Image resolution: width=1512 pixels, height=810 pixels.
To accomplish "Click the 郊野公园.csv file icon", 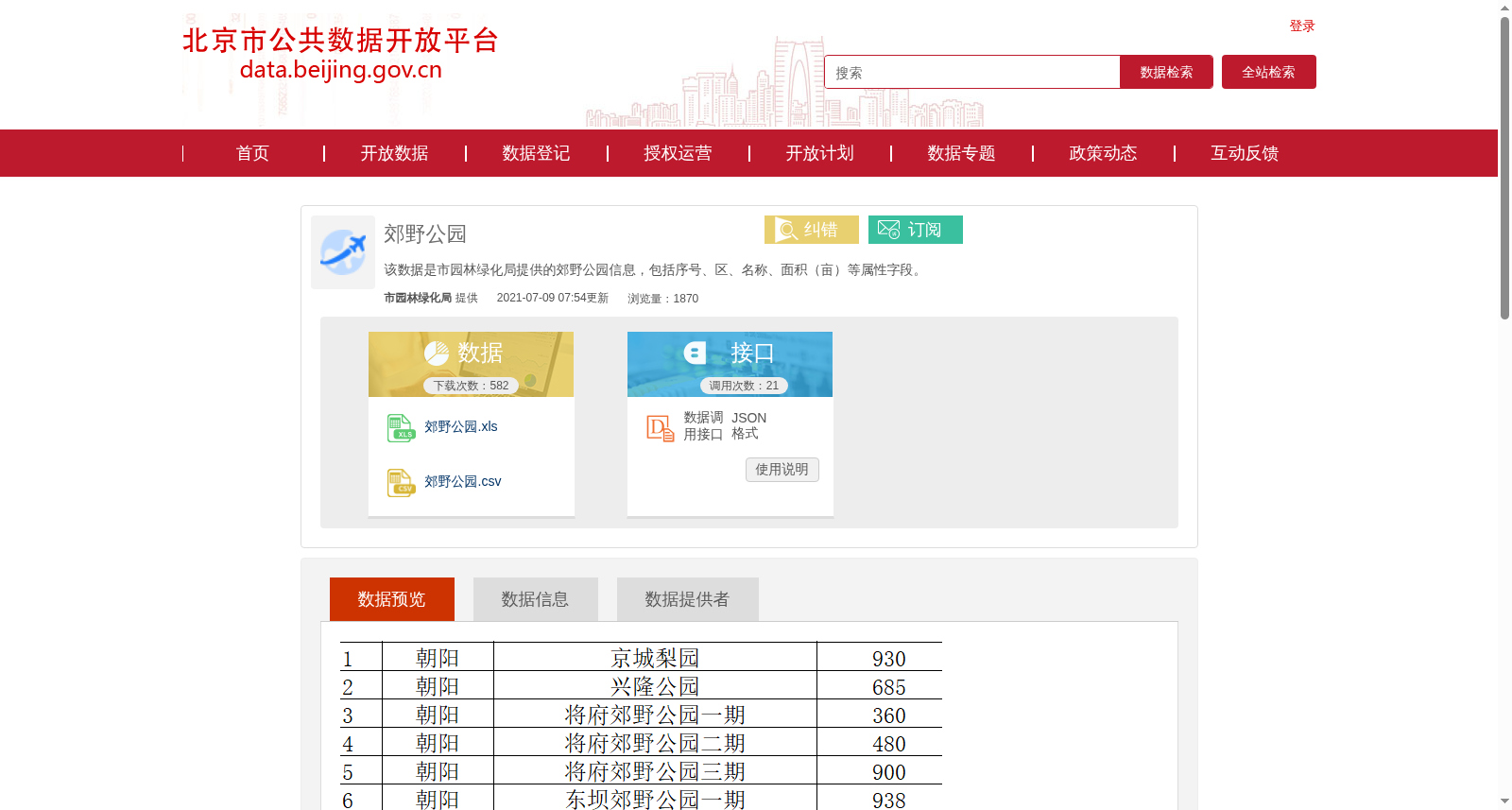I will [401, 483].
